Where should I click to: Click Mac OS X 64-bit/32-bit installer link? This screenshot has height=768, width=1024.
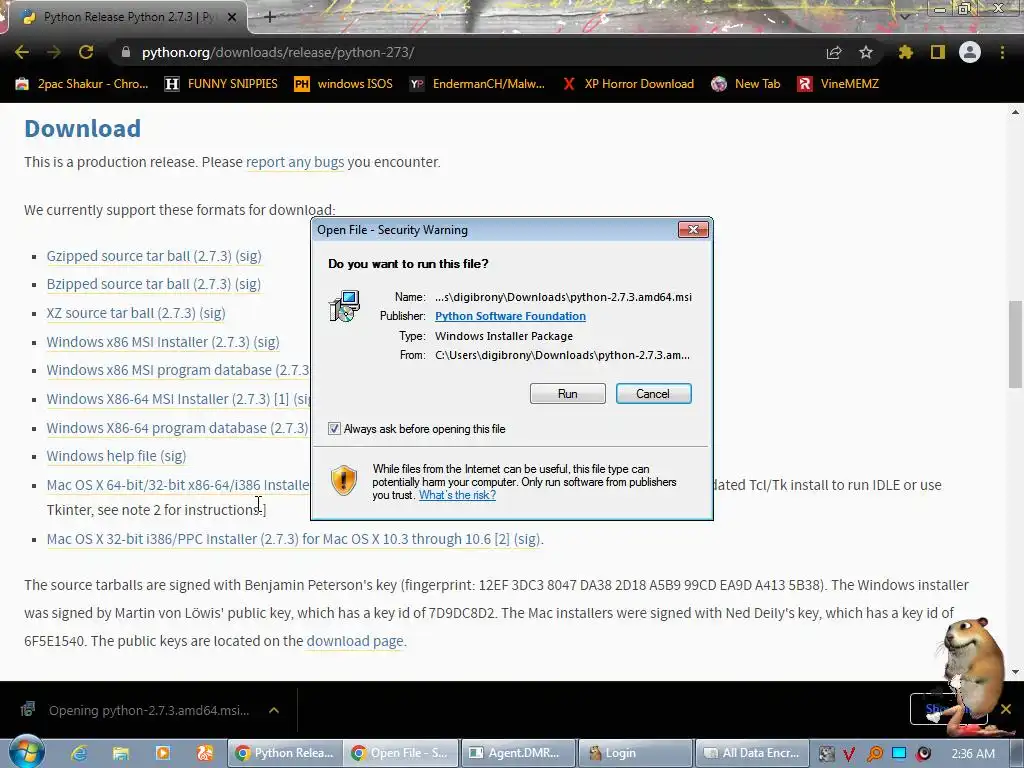(x=178, y=485)
